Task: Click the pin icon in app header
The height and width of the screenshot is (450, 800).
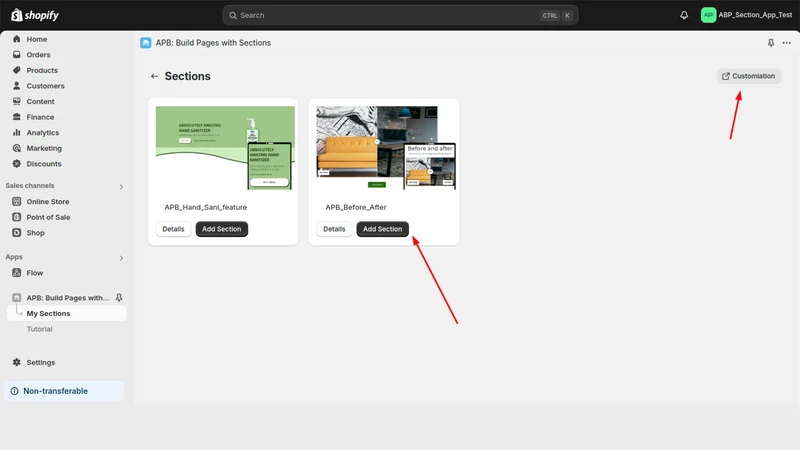Action: click(x=770, y=43)
